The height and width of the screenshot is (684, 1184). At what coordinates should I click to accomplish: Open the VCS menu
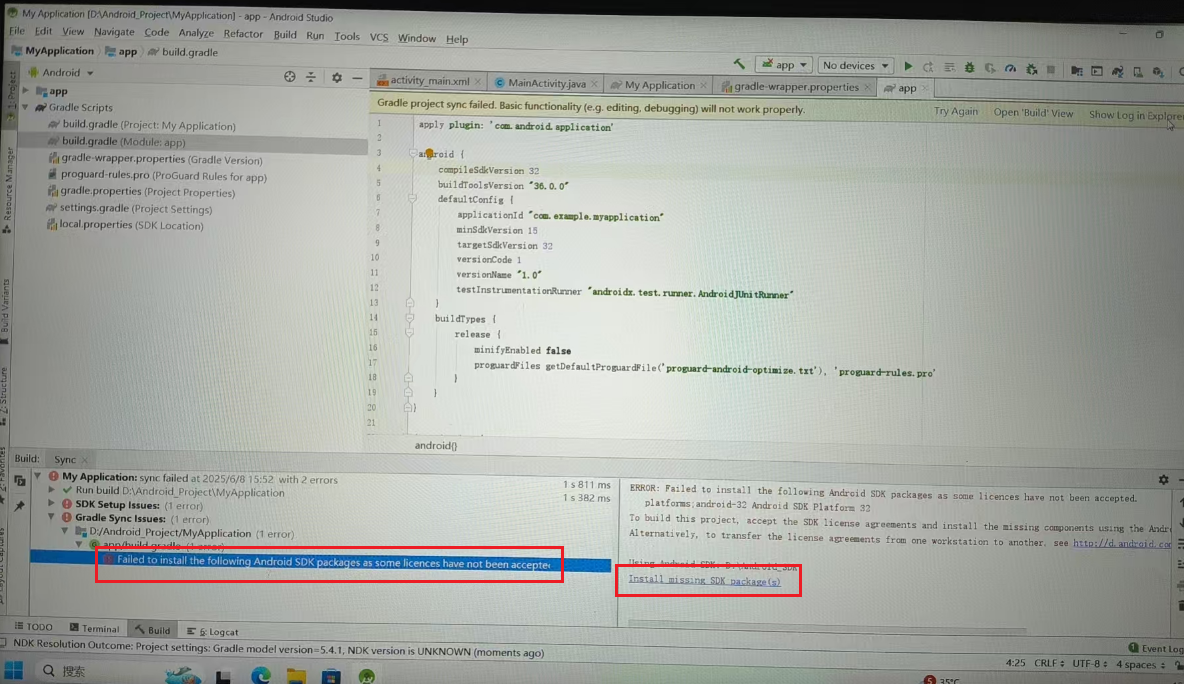tap(378, 37)
